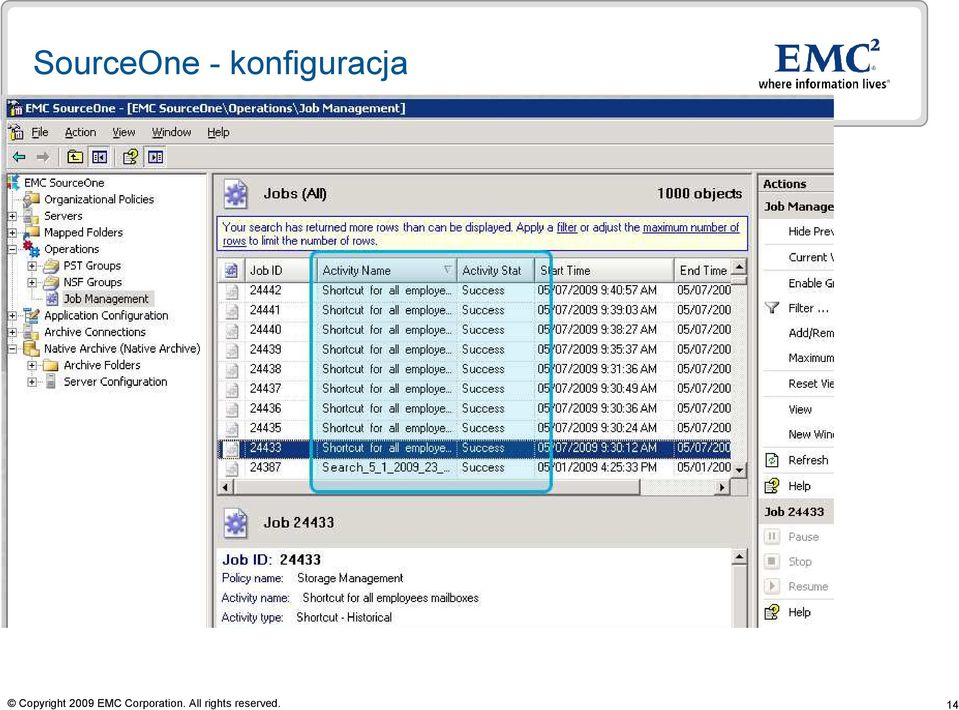Open the Action menu

point(80,132)
